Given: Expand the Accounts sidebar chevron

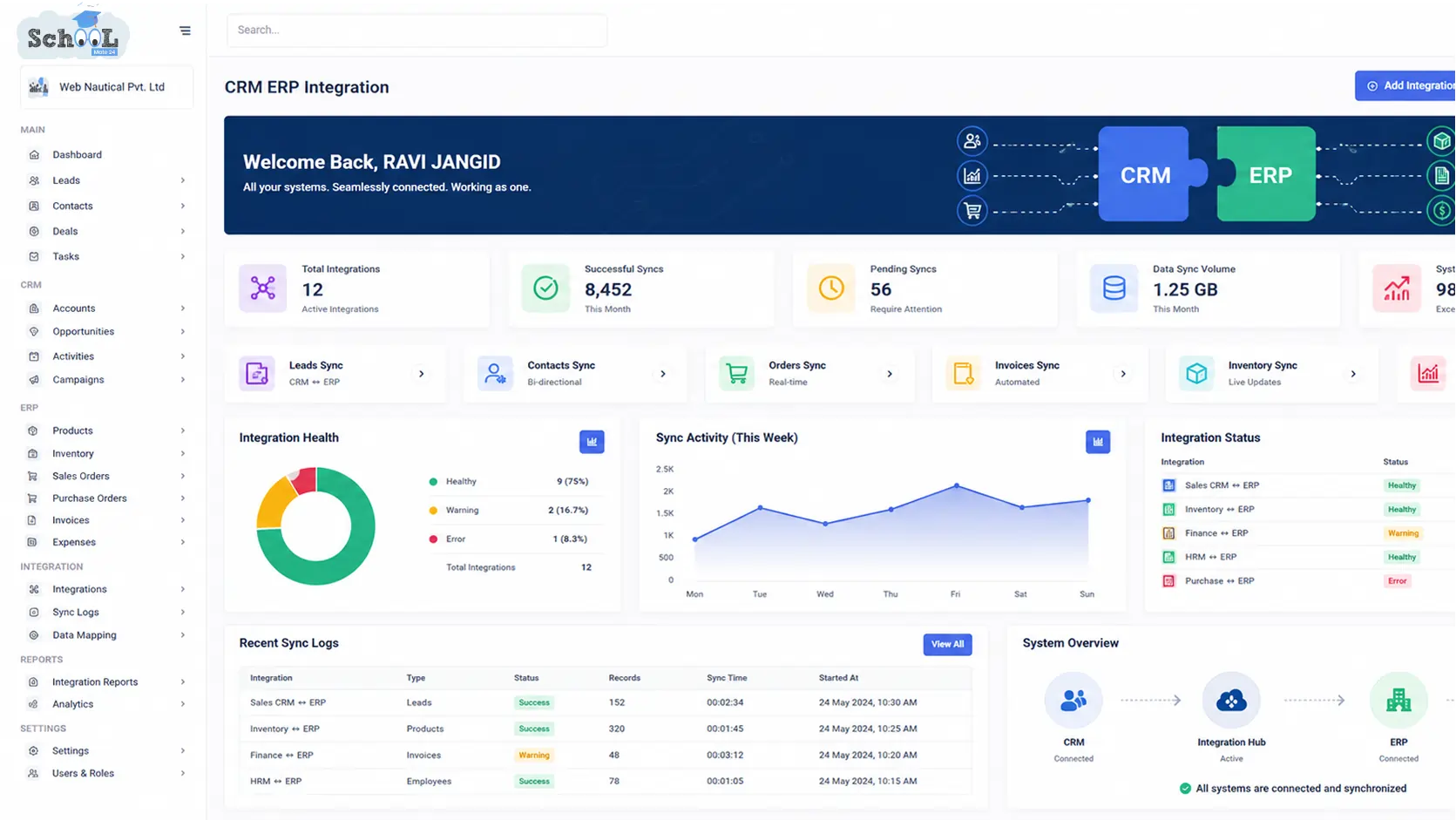Looking at the screenshot, I should 183,308.
